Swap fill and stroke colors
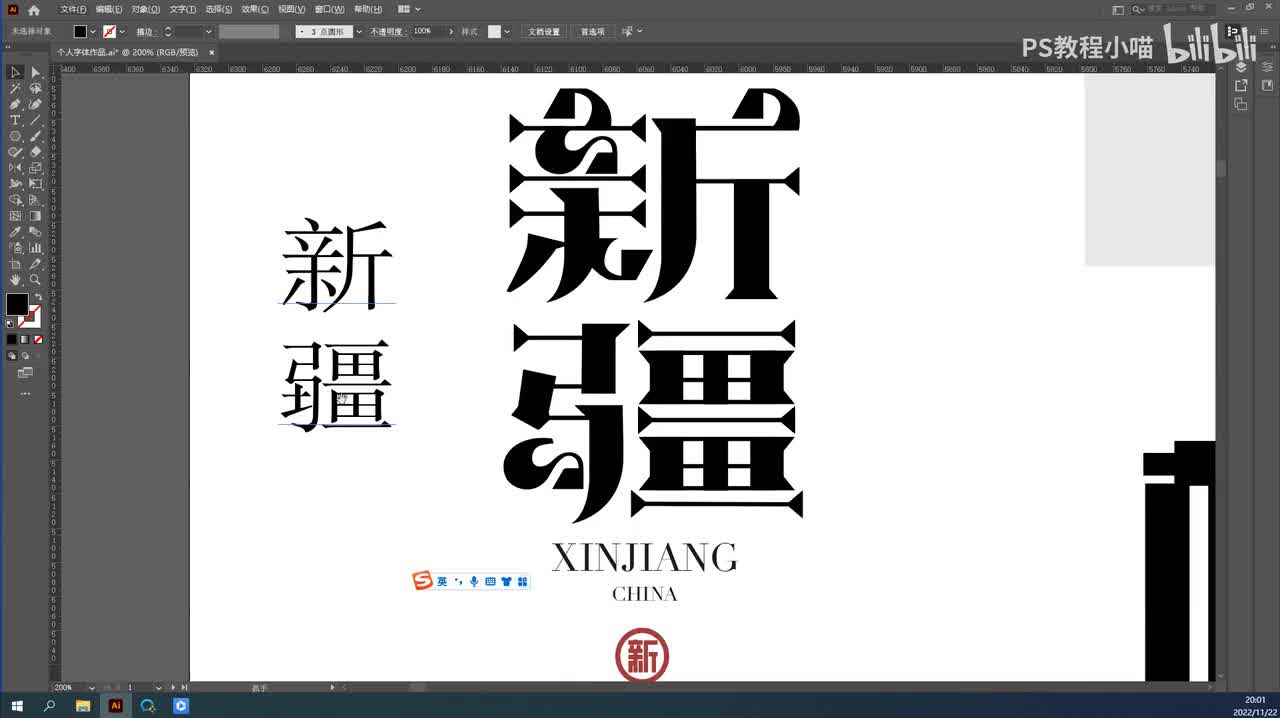The image size is (1280, 718). [39, 297]
